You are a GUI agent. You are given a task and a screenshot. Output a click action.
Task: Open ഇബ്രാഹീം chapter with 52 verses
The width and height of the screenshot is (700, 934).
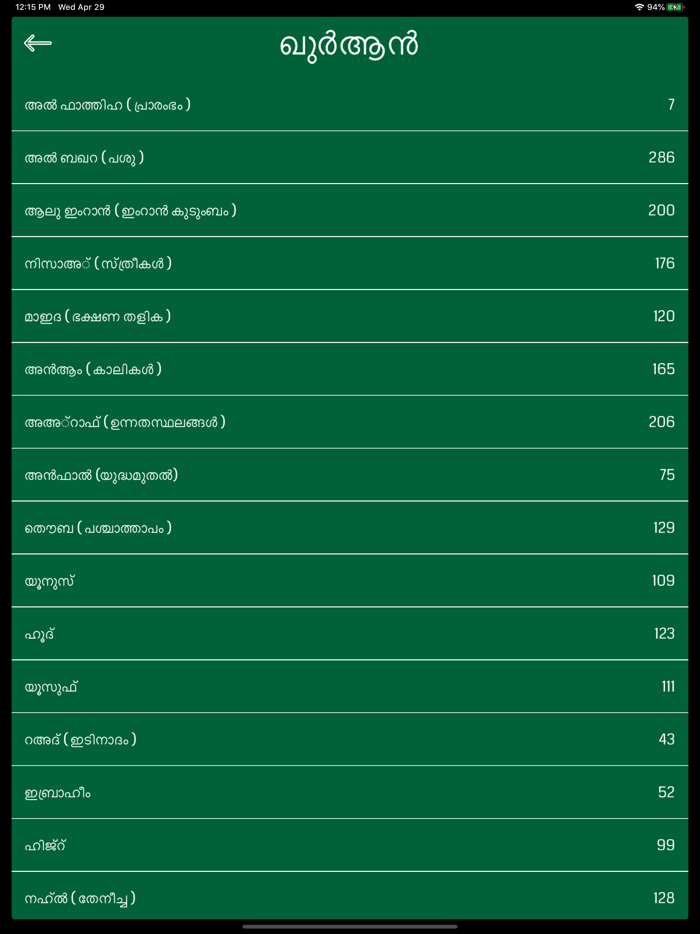pyautogui.click(x=350, y=793)
